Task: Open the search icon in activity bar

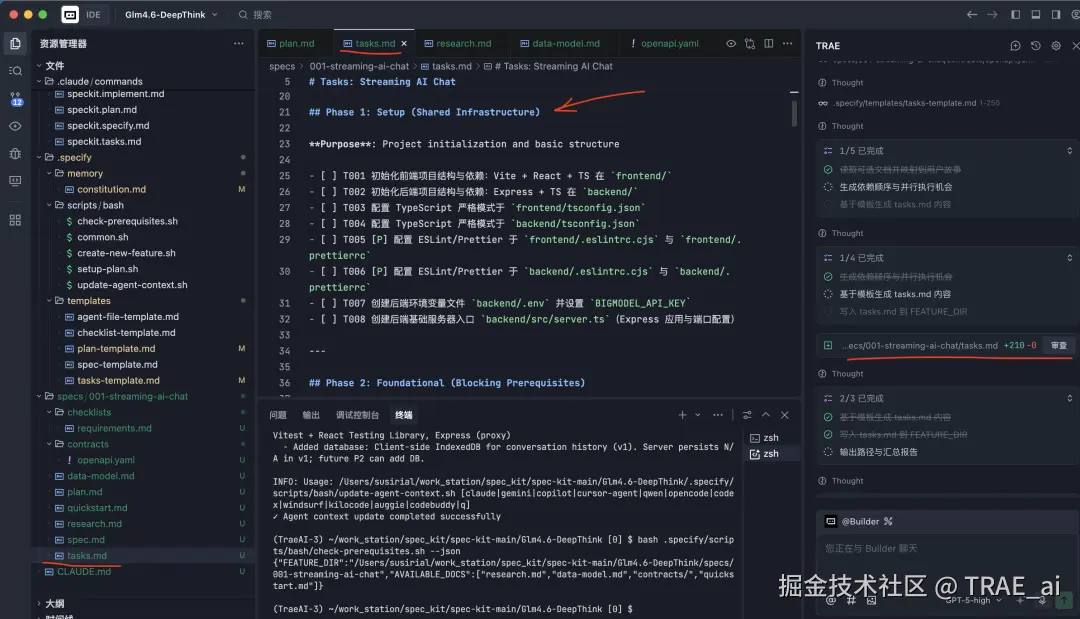Action: (x=15, y=71)
